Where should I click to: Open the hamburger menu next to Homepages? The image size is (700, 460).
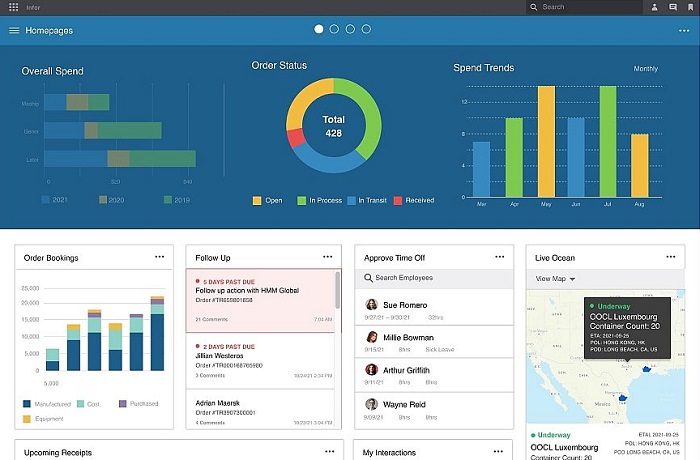coord(14,30)
